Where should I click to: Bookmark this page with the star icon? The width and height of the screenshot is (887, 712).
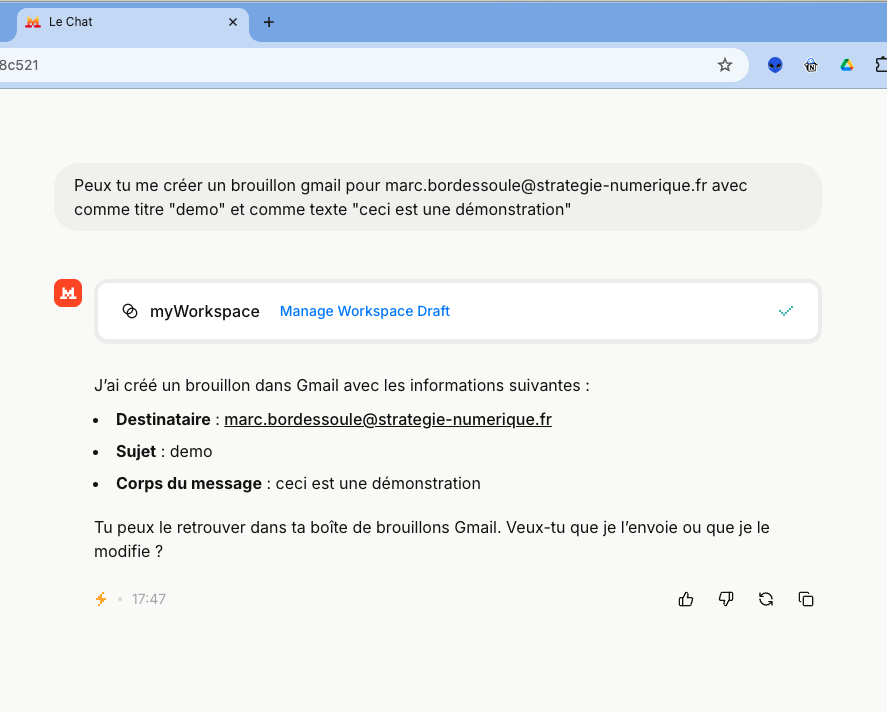725,65
